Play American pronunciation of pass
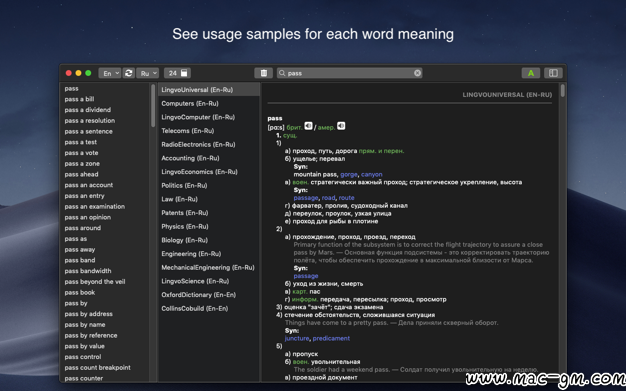 point(341,126)
